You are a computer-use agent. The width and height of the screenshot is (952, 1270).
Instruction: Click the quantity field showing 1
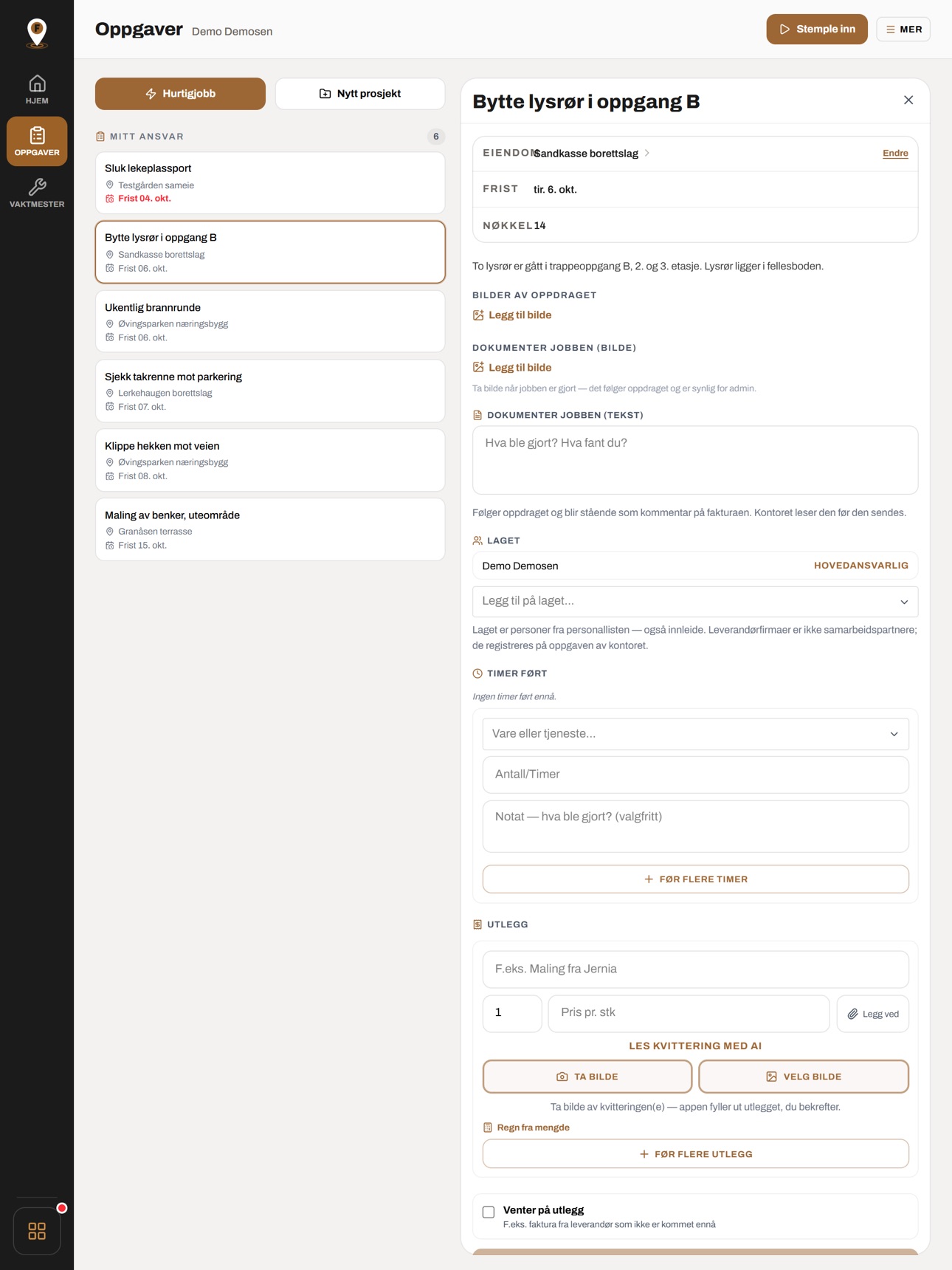(x=512, y=1013)
